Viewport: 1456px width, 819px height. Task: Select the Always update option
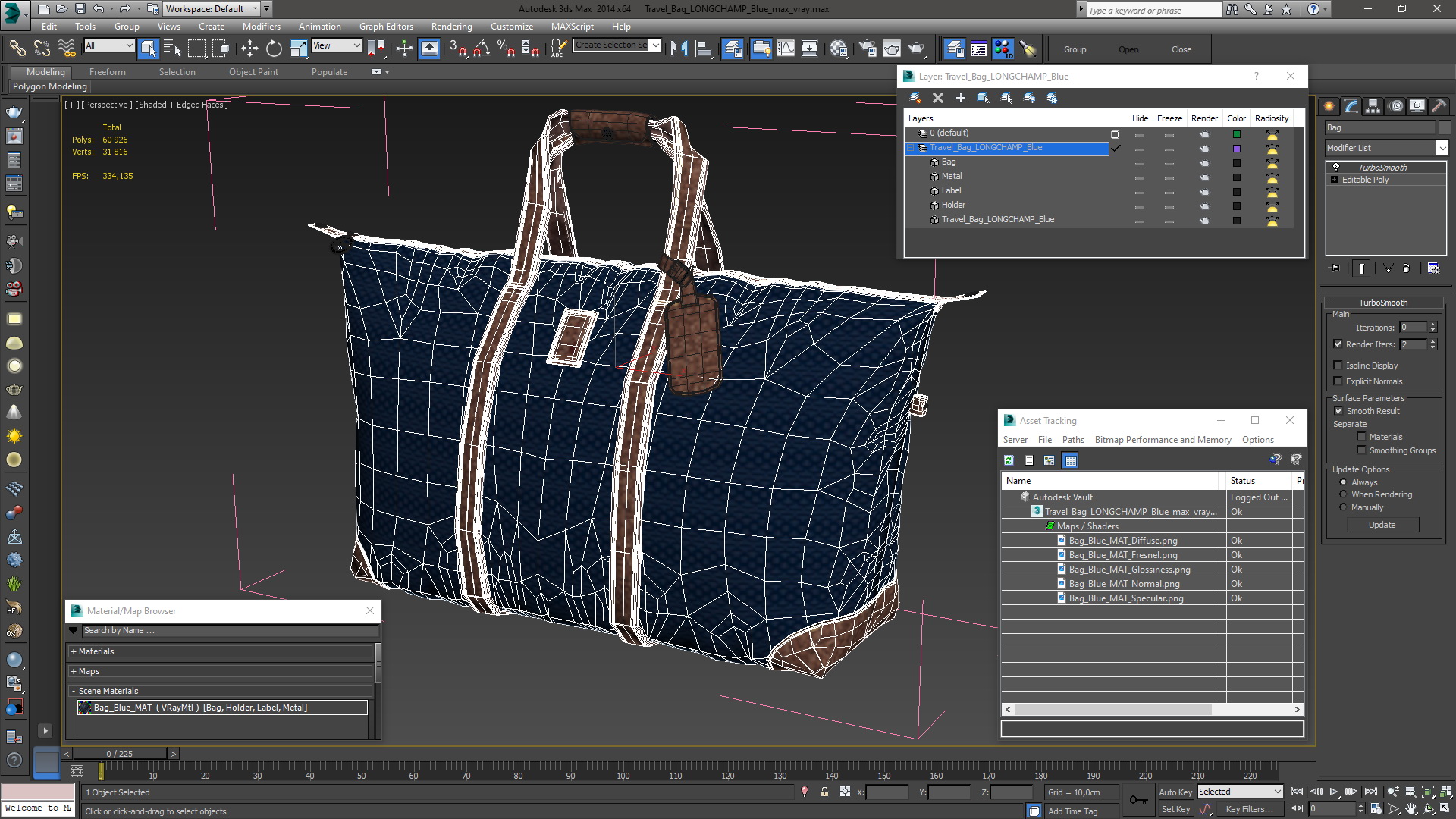click(x=1344, y=482)
